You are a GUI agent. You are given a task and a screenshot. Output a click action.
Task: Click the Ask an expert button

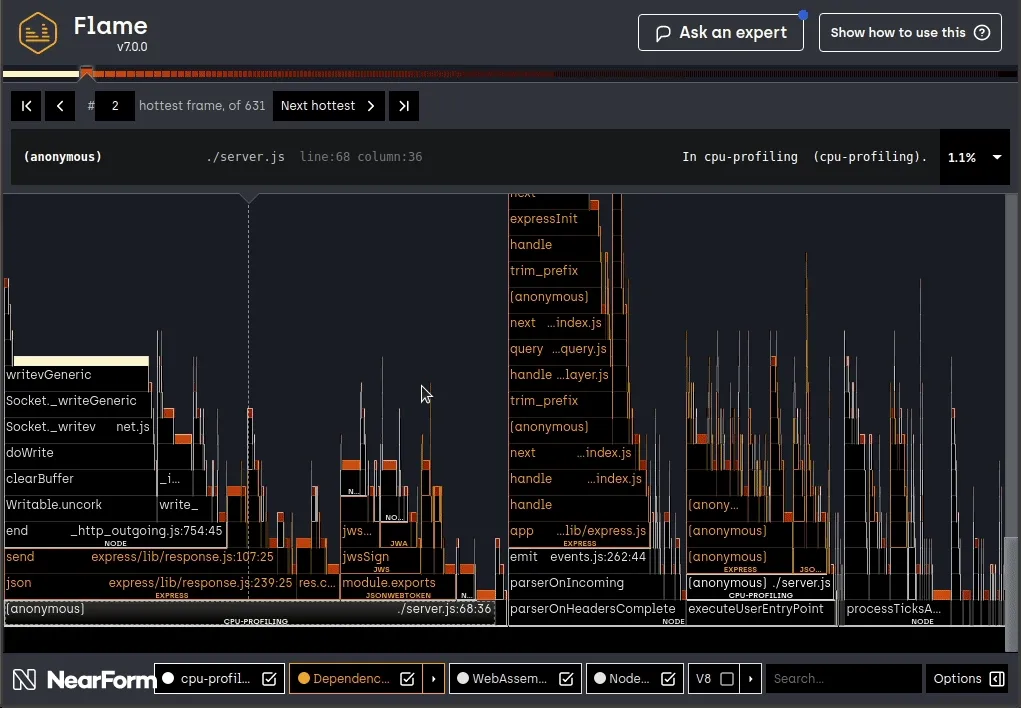click(720, 32)
